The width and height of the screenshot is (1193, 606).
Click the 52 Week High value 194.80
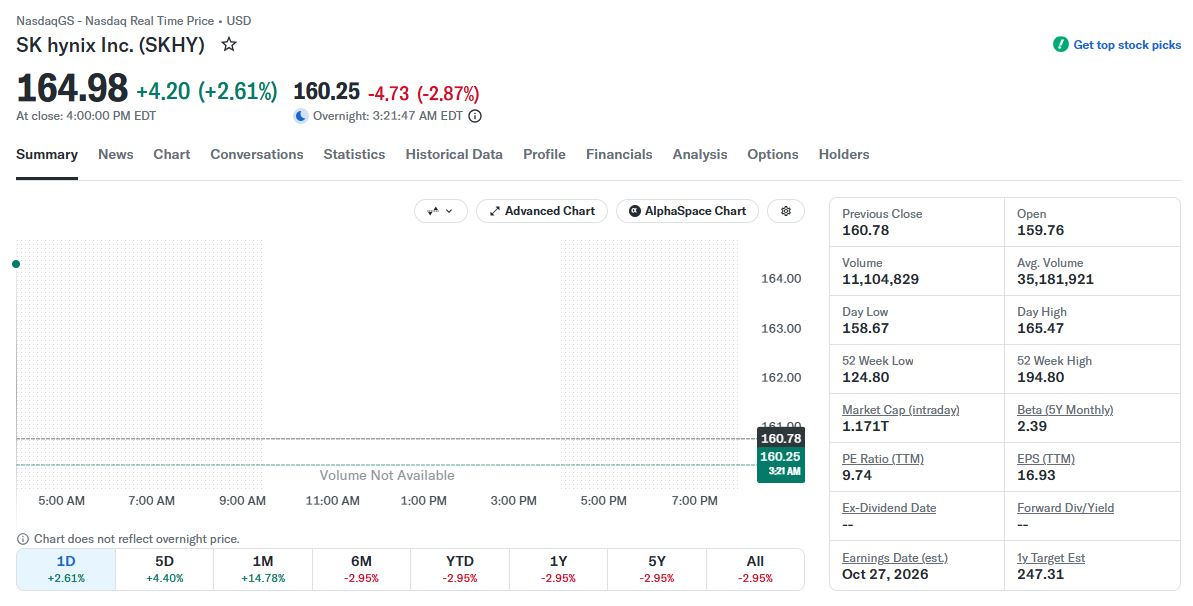(1041, 377)
